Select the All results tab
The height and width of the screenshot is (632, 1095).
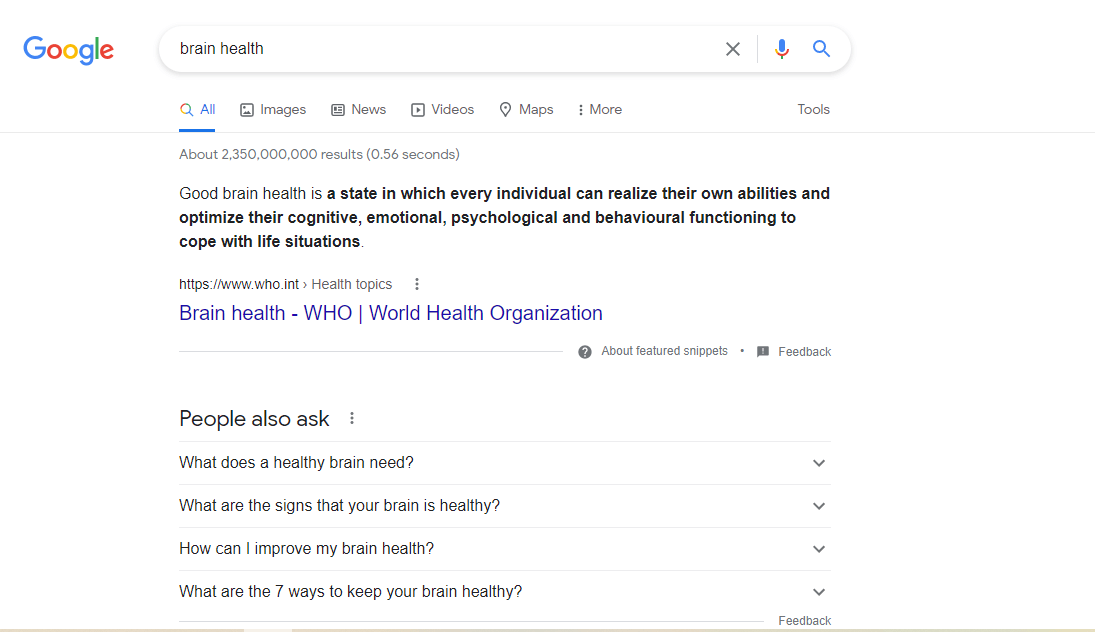(197, 110)
